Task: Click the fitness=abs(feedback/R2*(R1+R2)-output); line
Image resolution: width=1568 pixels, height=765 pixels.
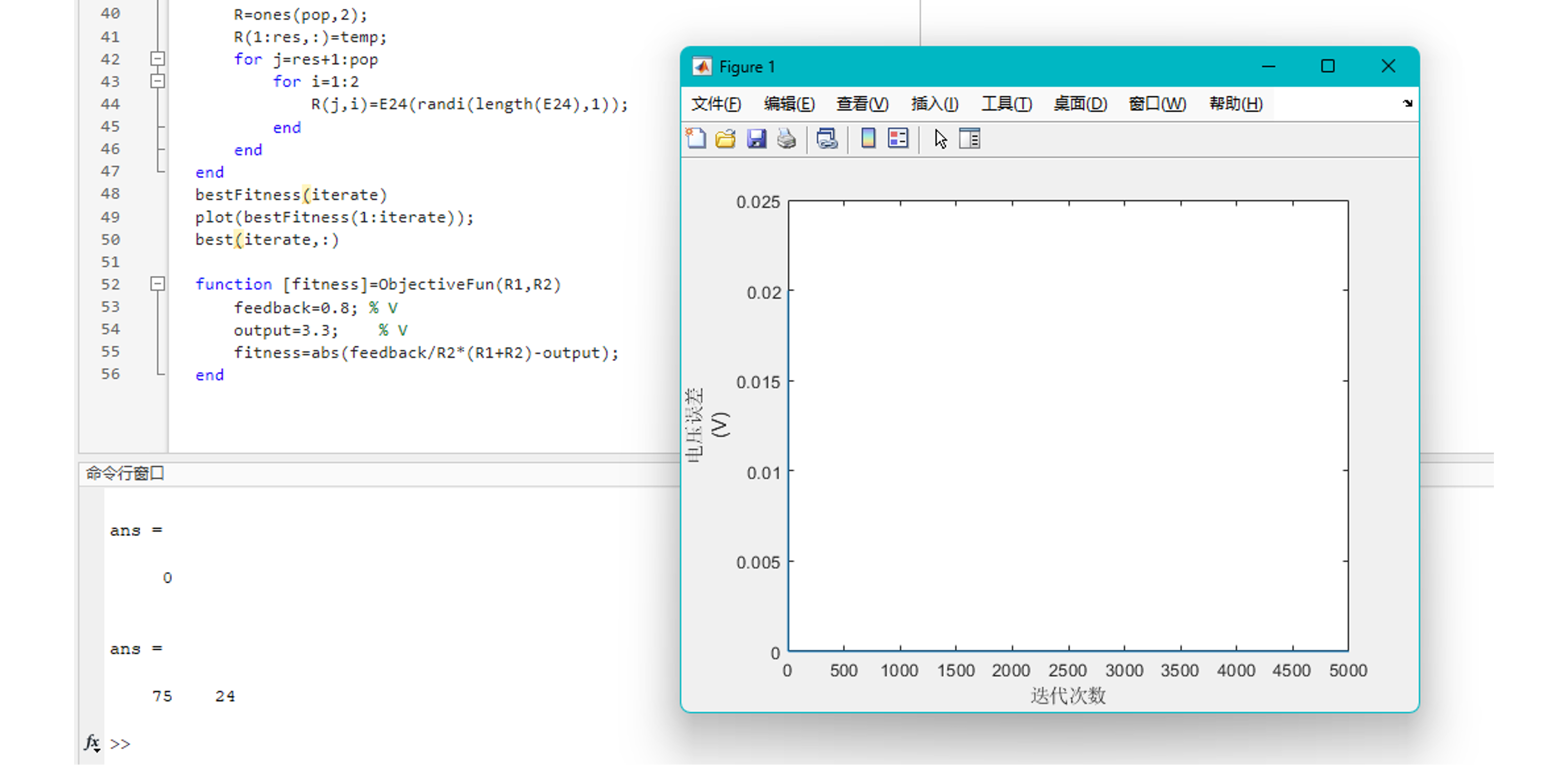Action: (x=426, y=353)
